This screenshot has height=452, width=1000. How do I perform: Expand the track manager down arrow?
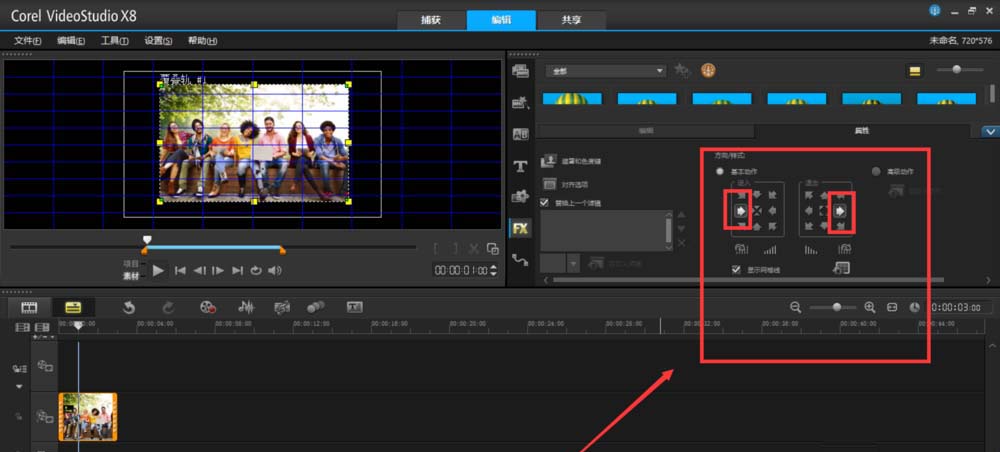(x=17, y=385)
